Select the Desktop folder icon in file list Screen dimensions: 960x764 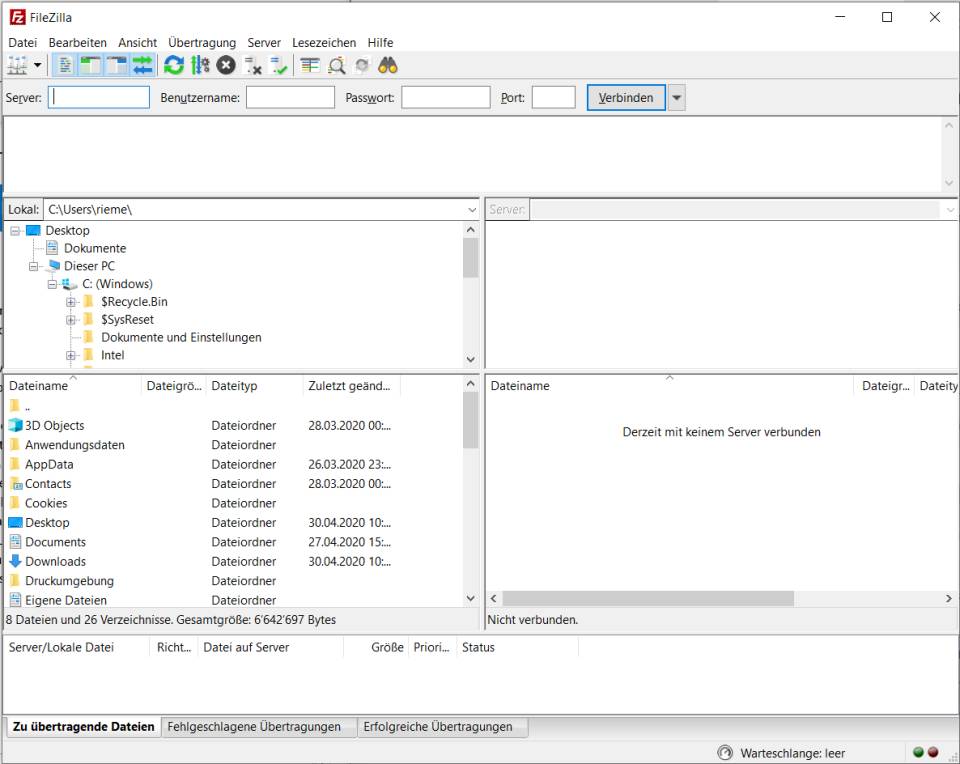[x=15, y=523]
